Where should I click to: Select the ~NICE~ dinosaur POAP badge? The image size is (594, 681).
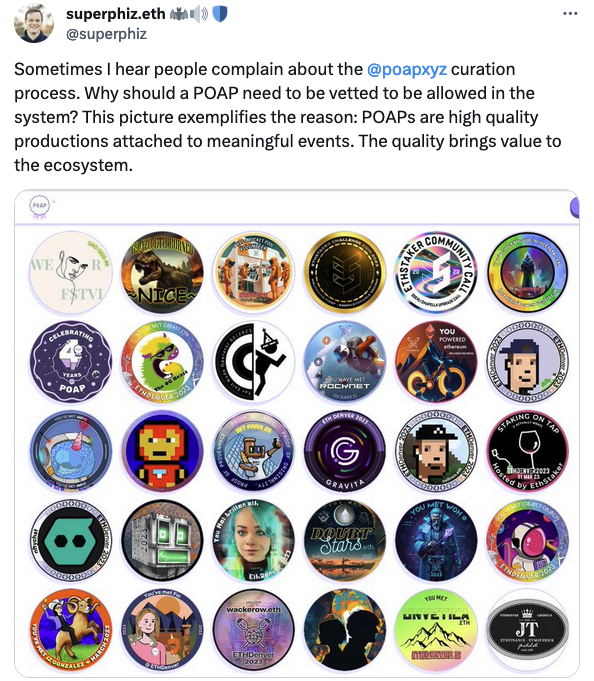coord(162,272)
